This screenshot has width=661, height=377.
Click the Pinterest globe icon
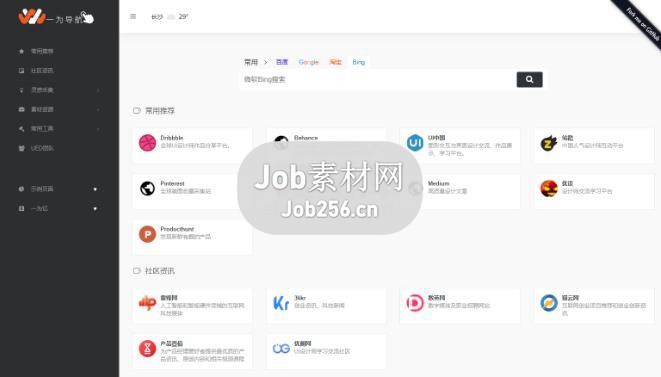pyautogui.click(x=148, y=188)
